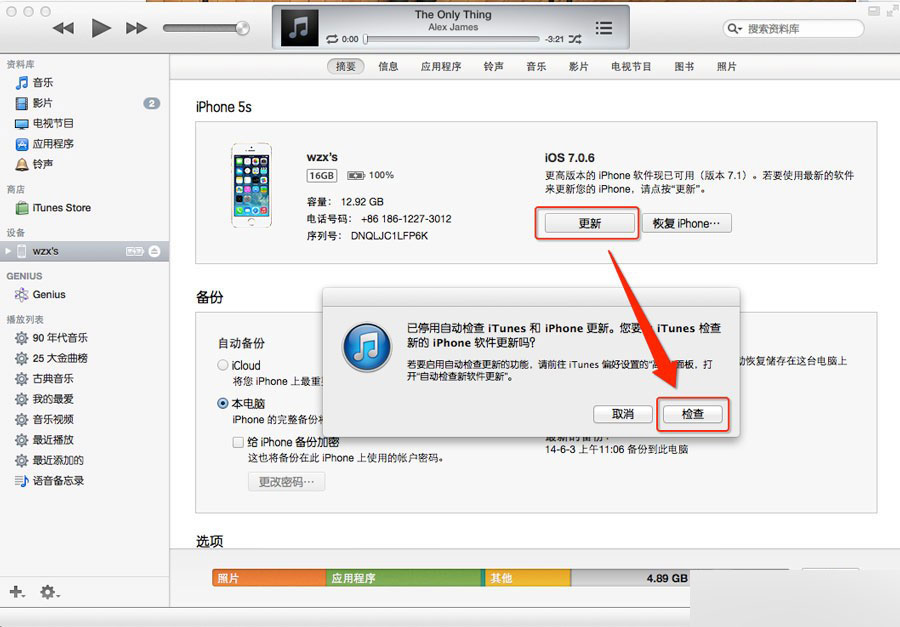Switch to the 影片 tab
Image resolution: width=900 pixels, height=627 pixels.
(x=579, y=67)
